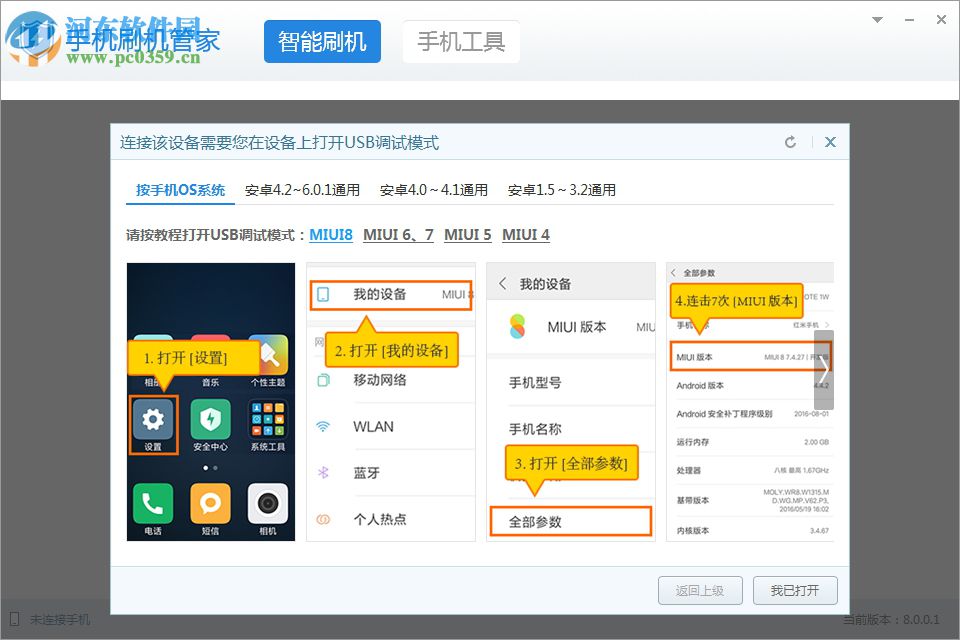The image size is (960, 640).
Task: Click the refresh icon in the dialog title bar
Action: click(x=790, y=141)
